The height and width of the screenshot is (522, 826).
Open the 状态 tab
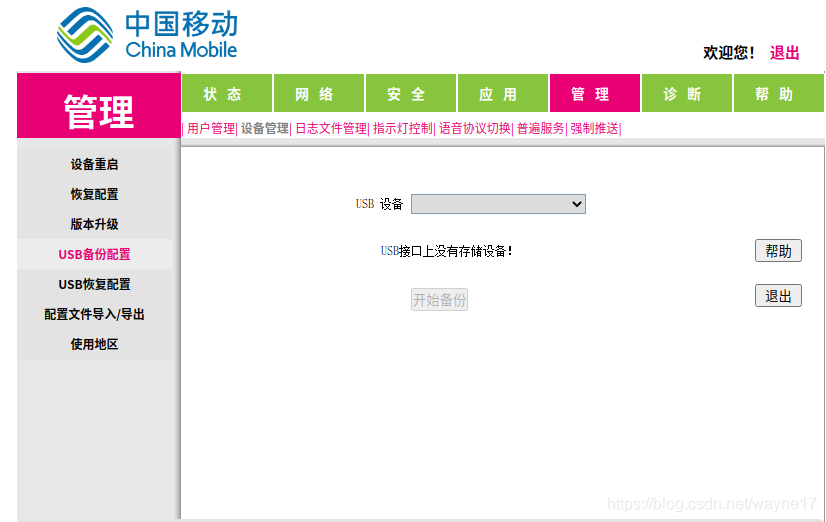tap(227, 93)
